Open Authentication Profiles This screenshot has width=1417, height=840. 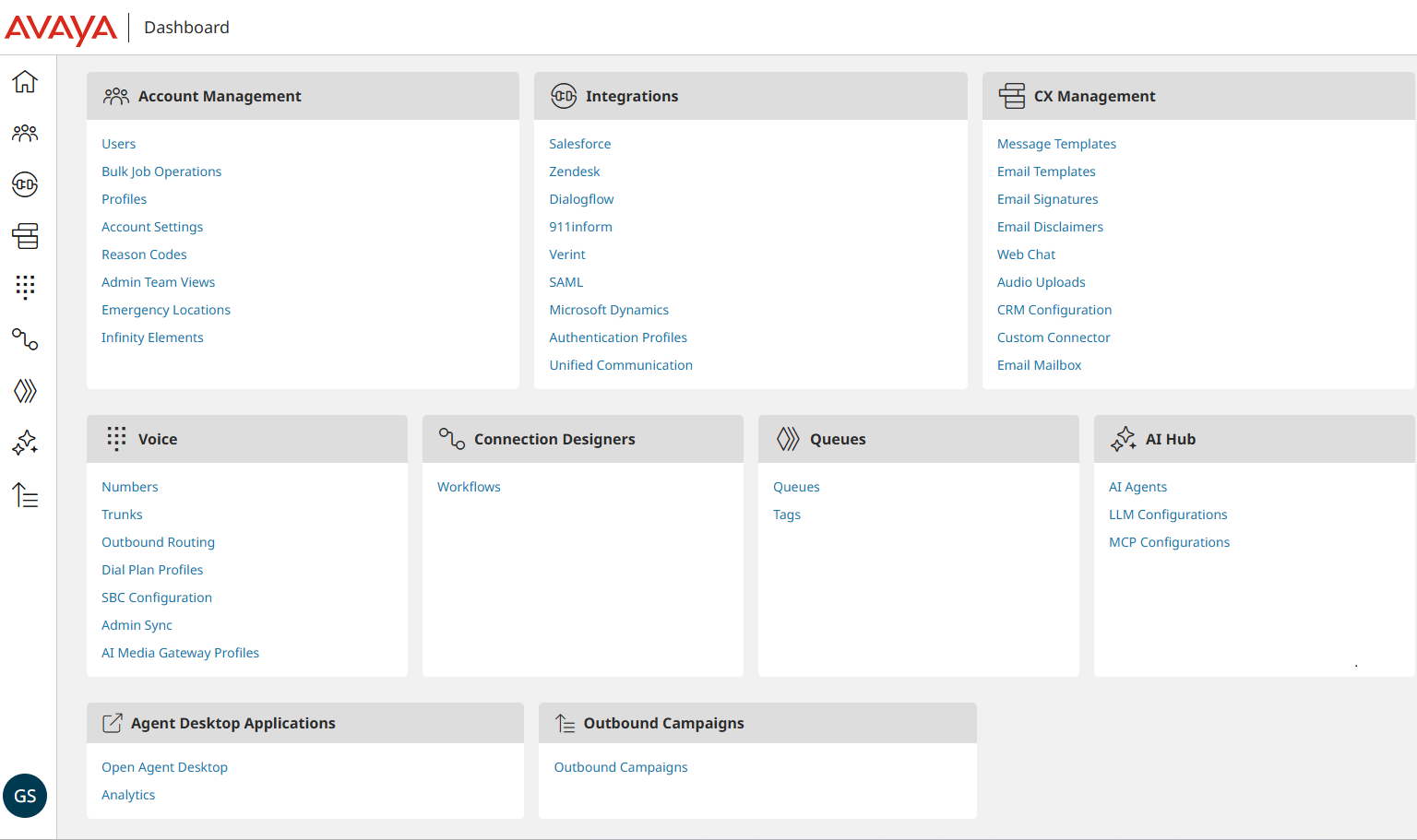pyautogui.click(x=618, y=337)
